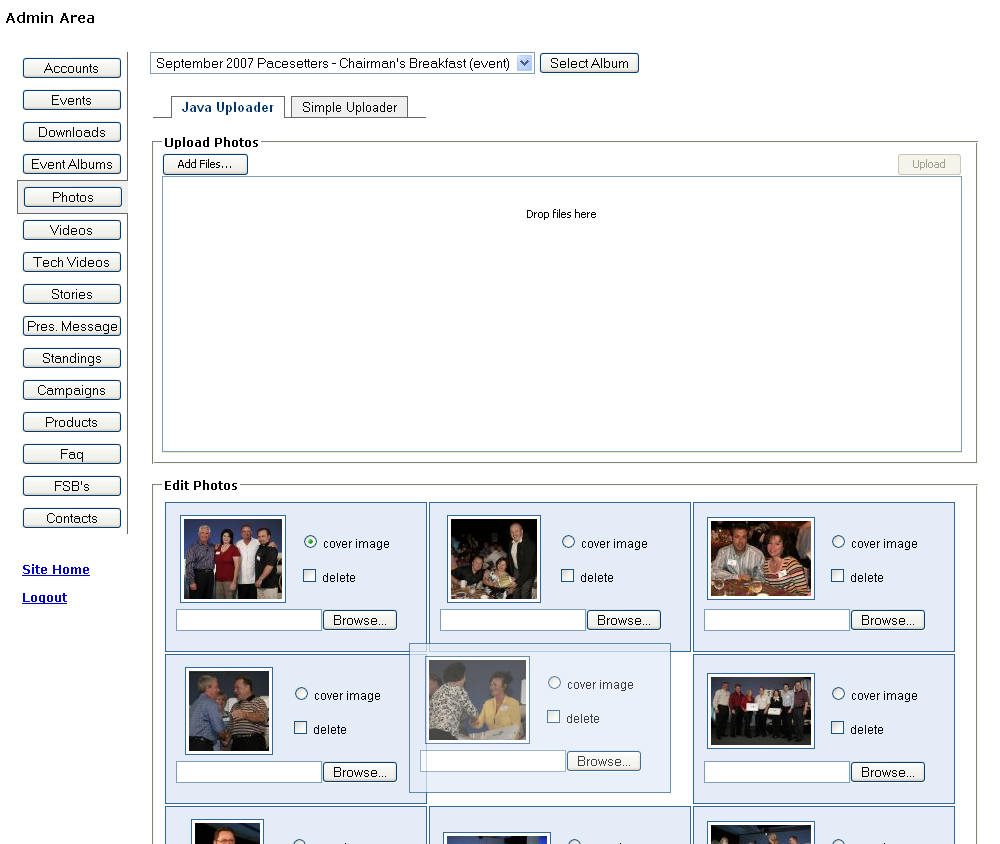Set first photo as cover image
The image size is (1000, 844).
point(310,542)
